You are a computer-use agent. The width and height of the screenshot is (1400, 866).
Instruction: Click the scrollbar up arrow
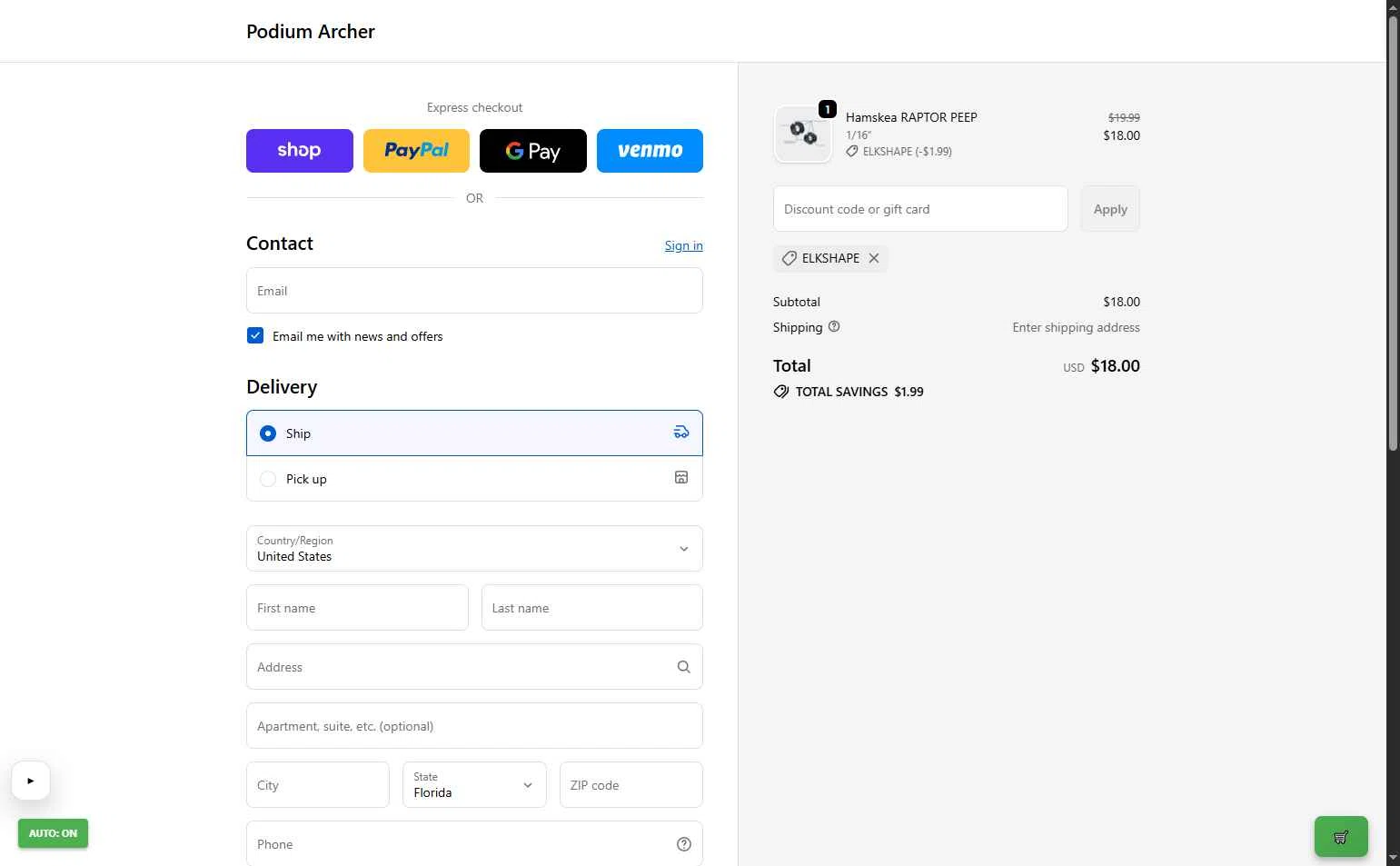pyautogui.click(x=1393, y=6)
